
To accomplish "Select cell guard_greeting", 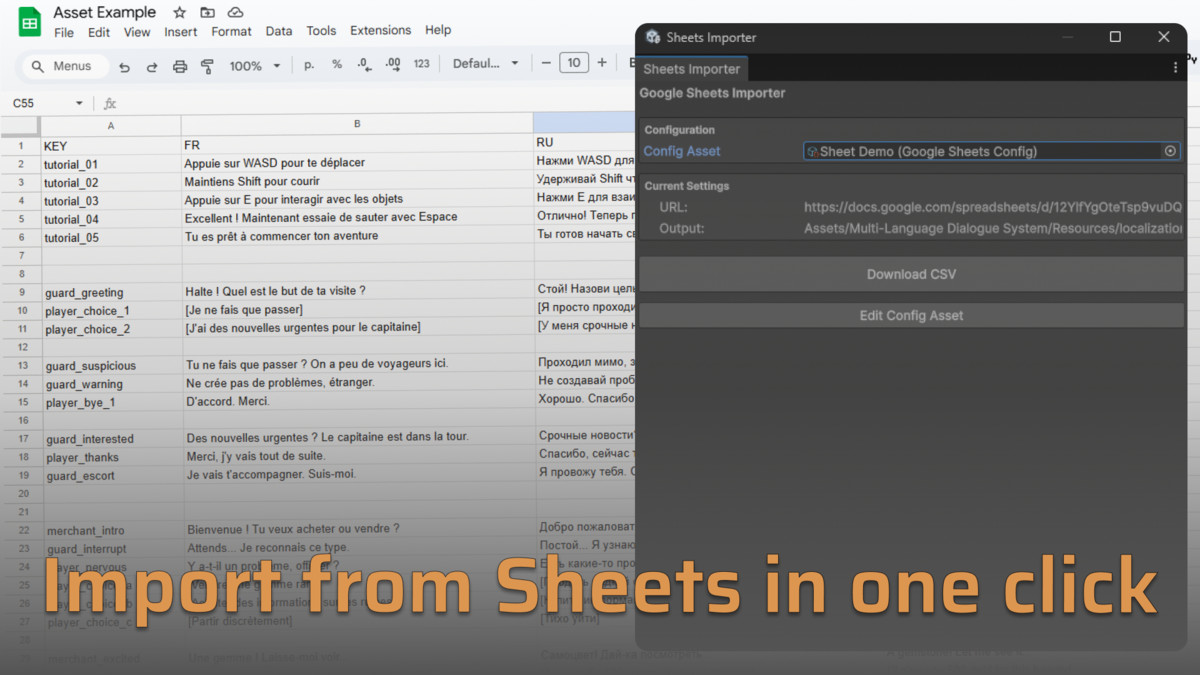I will [112, 292].
